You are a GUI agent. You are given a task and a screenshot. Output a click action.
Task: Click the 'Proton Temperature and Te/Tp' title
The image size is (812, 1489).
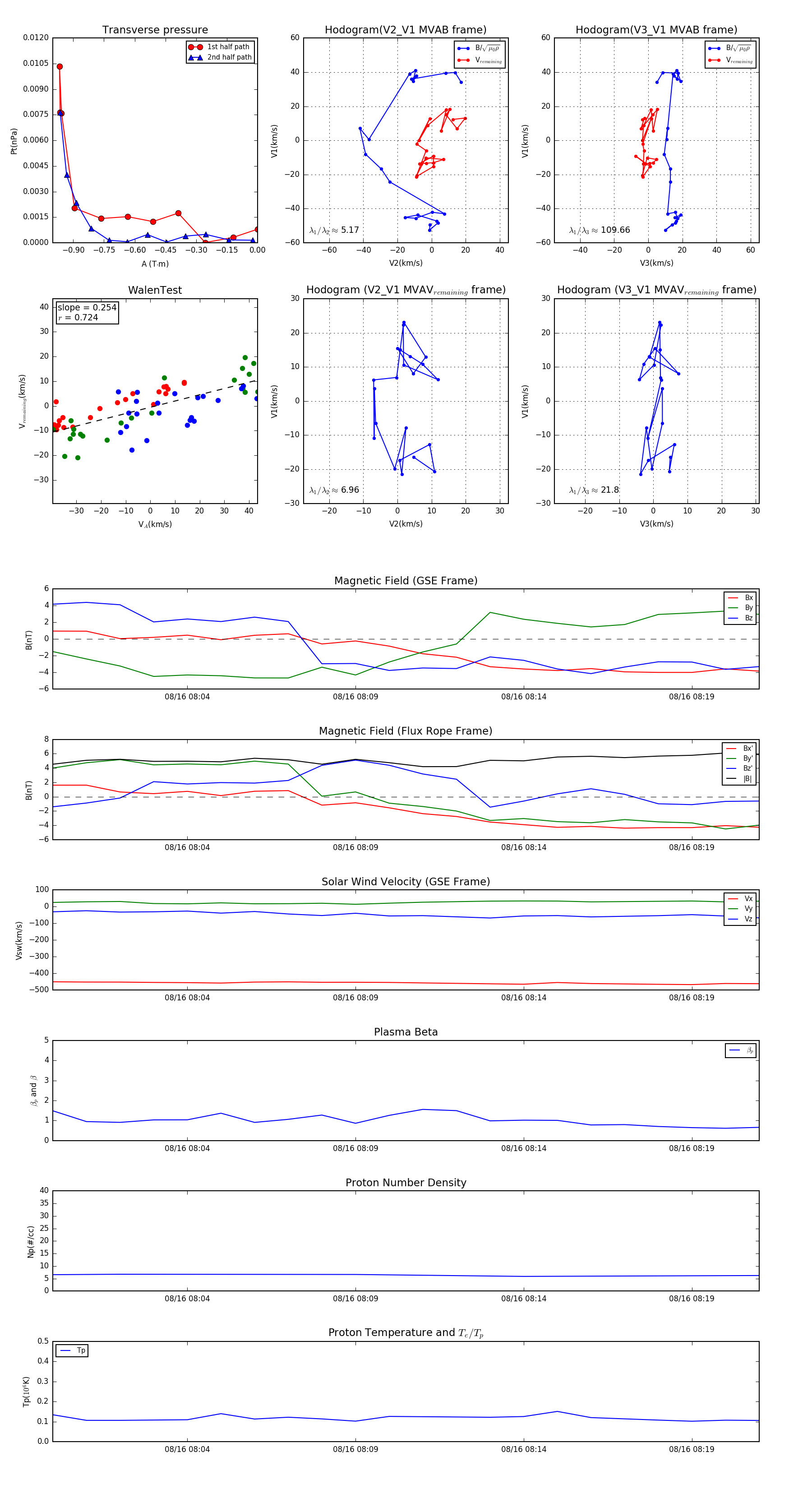tap(406, 1333)
